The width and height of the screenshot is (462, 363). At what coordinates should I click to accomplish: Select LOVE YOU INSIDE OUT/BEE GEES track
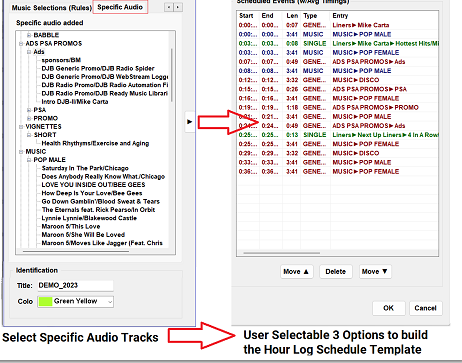pos(93,185)
